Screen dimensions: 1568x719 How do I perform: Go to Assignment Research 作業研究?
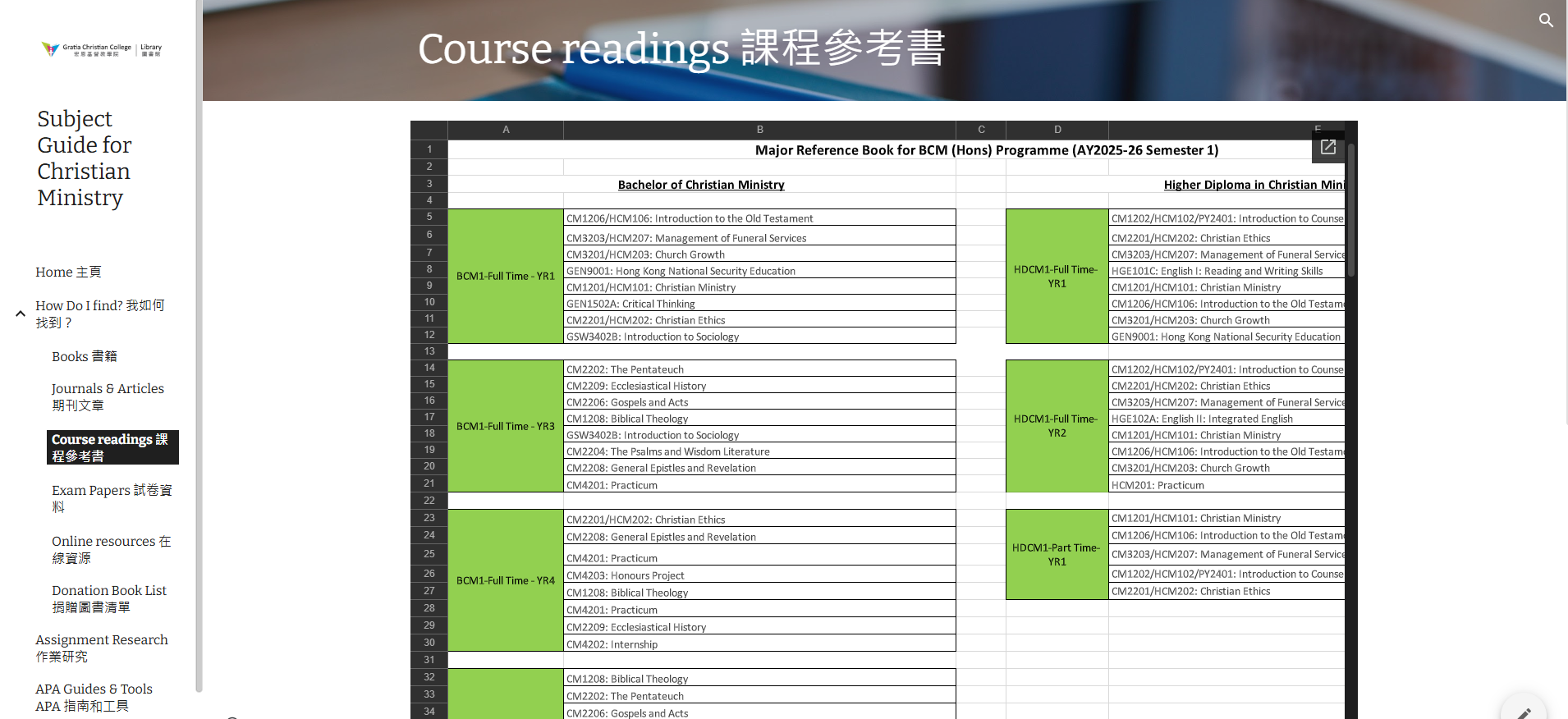(x=101, y=648)
